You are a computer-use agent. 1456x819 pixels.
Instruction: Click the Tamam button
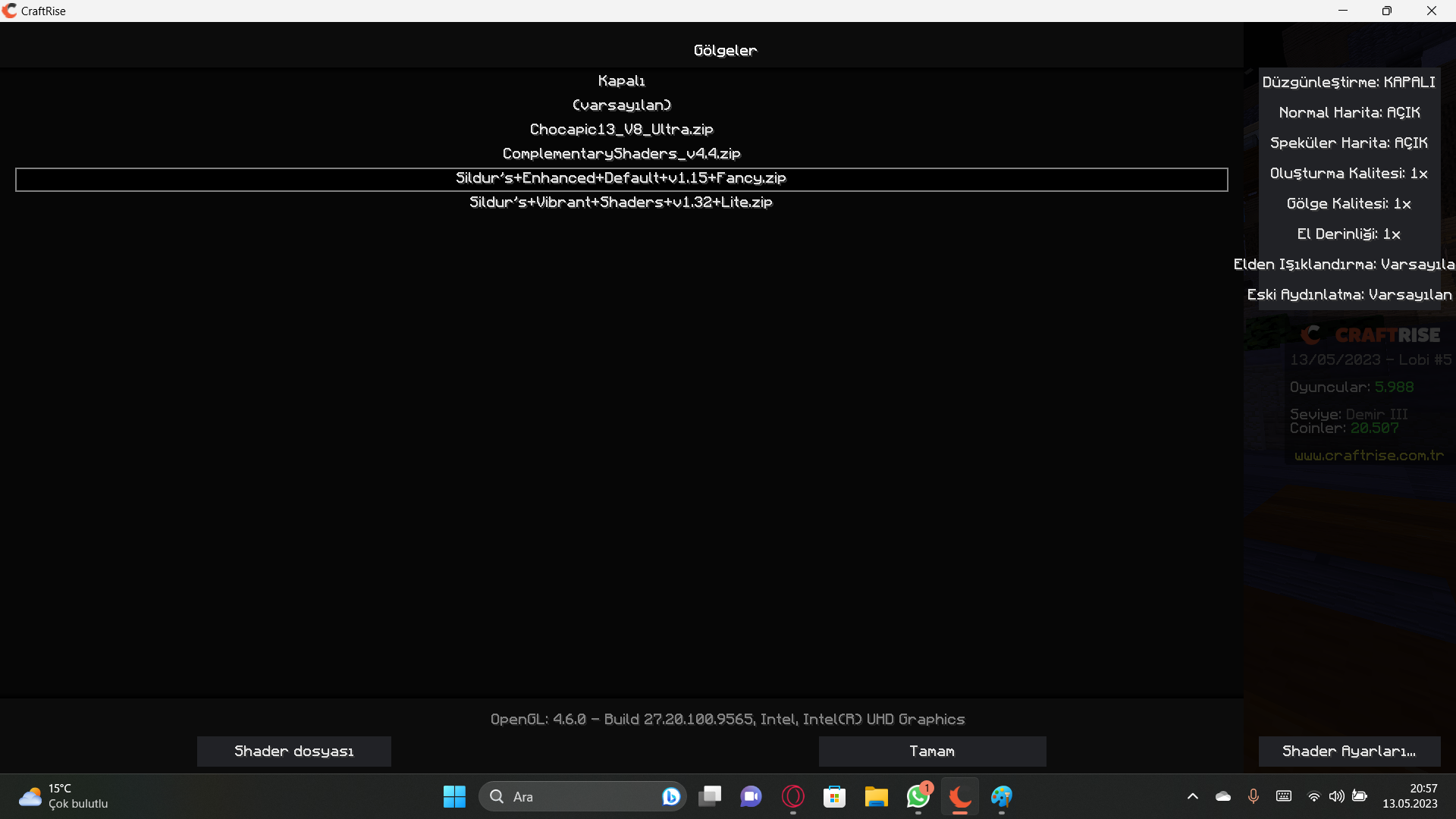[932, 751]
